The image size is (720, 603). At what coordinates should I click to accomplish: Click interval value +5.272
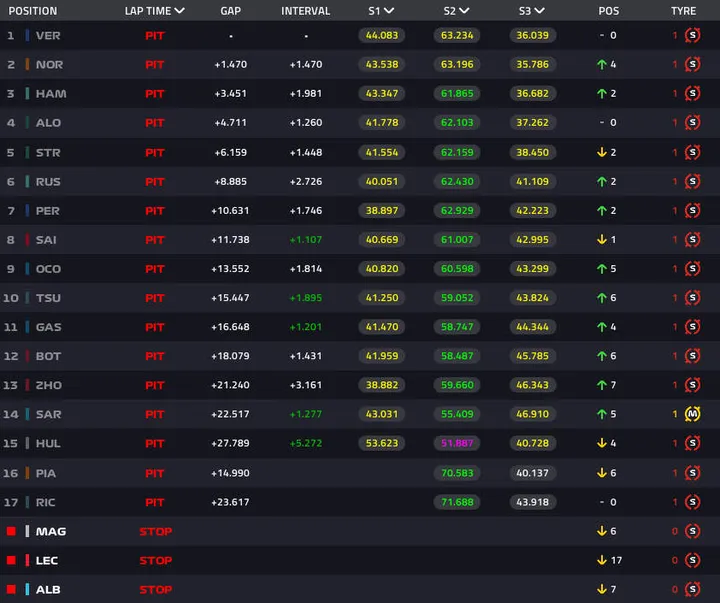click(306, 443)
